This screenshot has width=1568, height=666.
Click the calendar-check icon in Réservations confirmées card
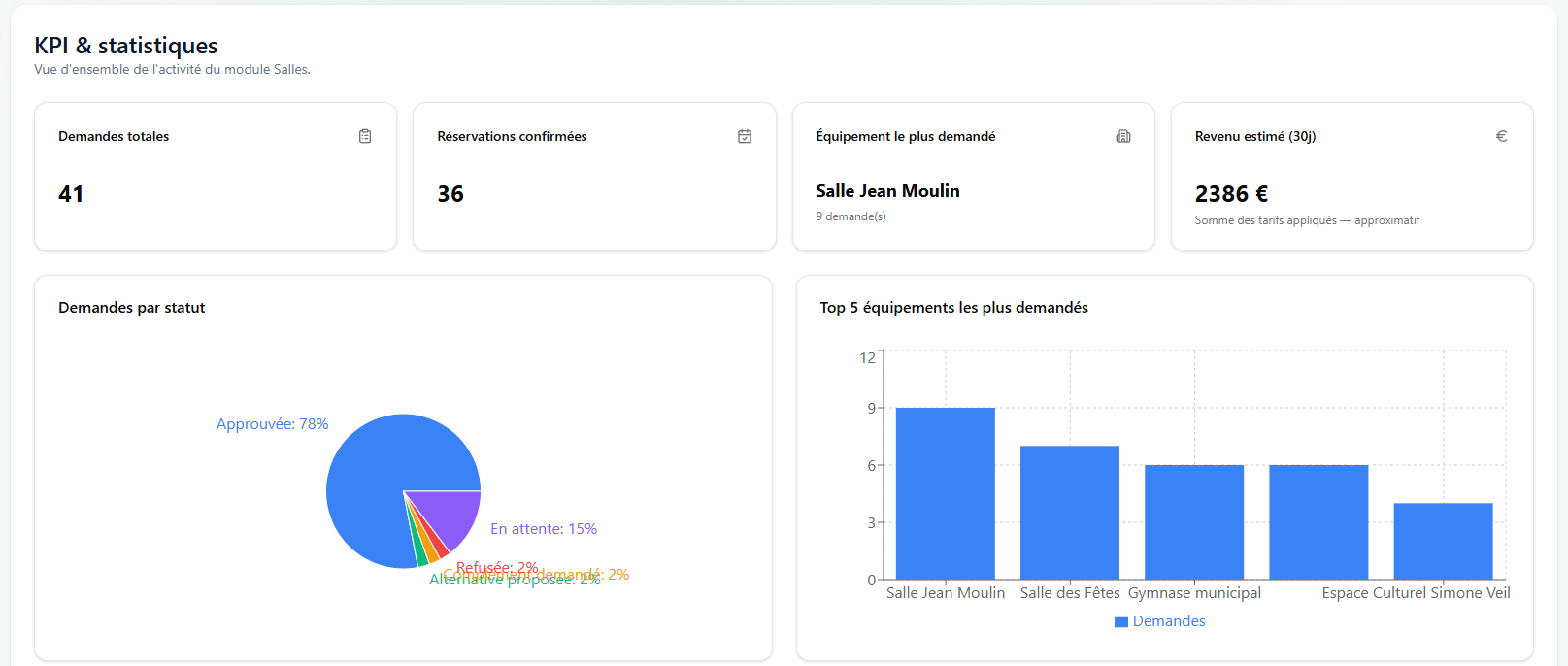click(x=745, y=136)
